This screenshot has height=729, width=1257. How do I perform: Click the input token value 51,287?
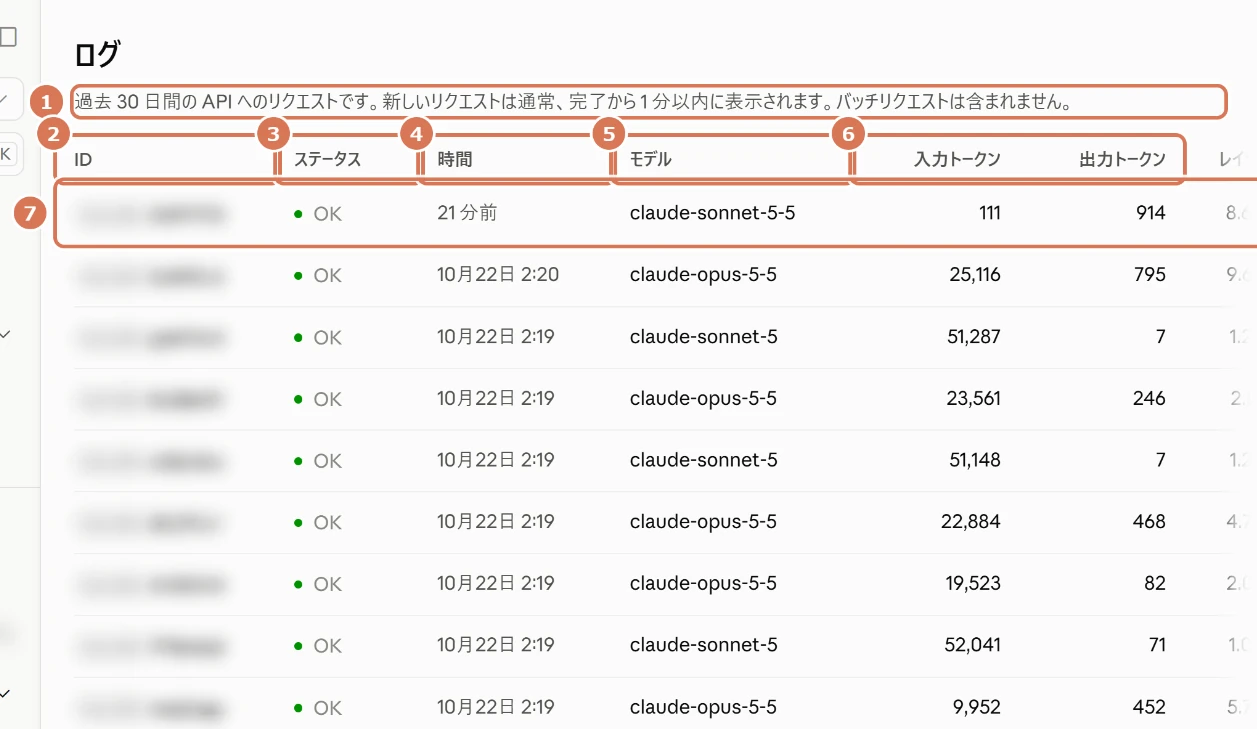coord(974,337)
